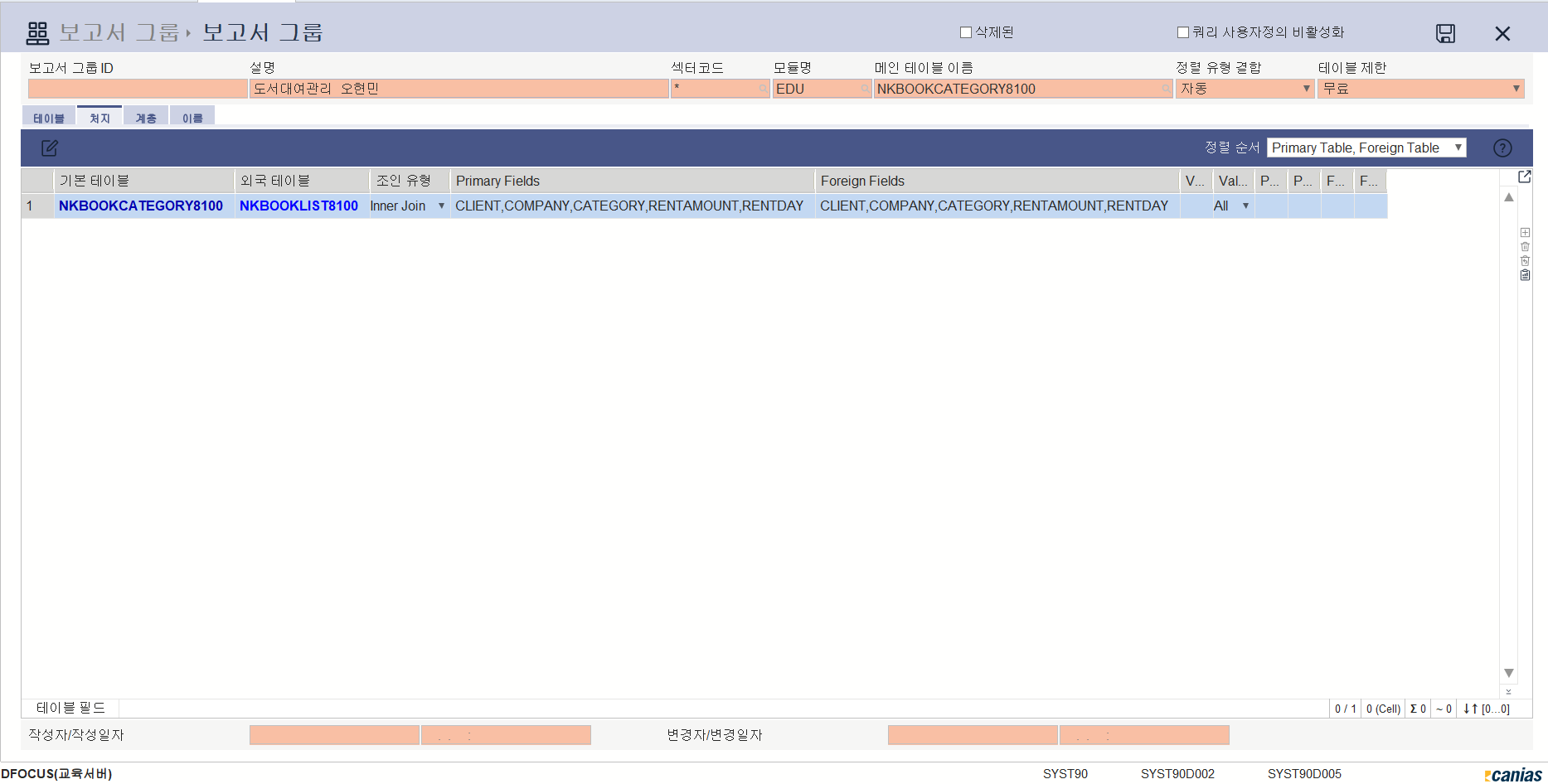Click the NKBOOKCATEGORY8100 primary table cell
Screen dimensions: 1548x784
(144, 206)
